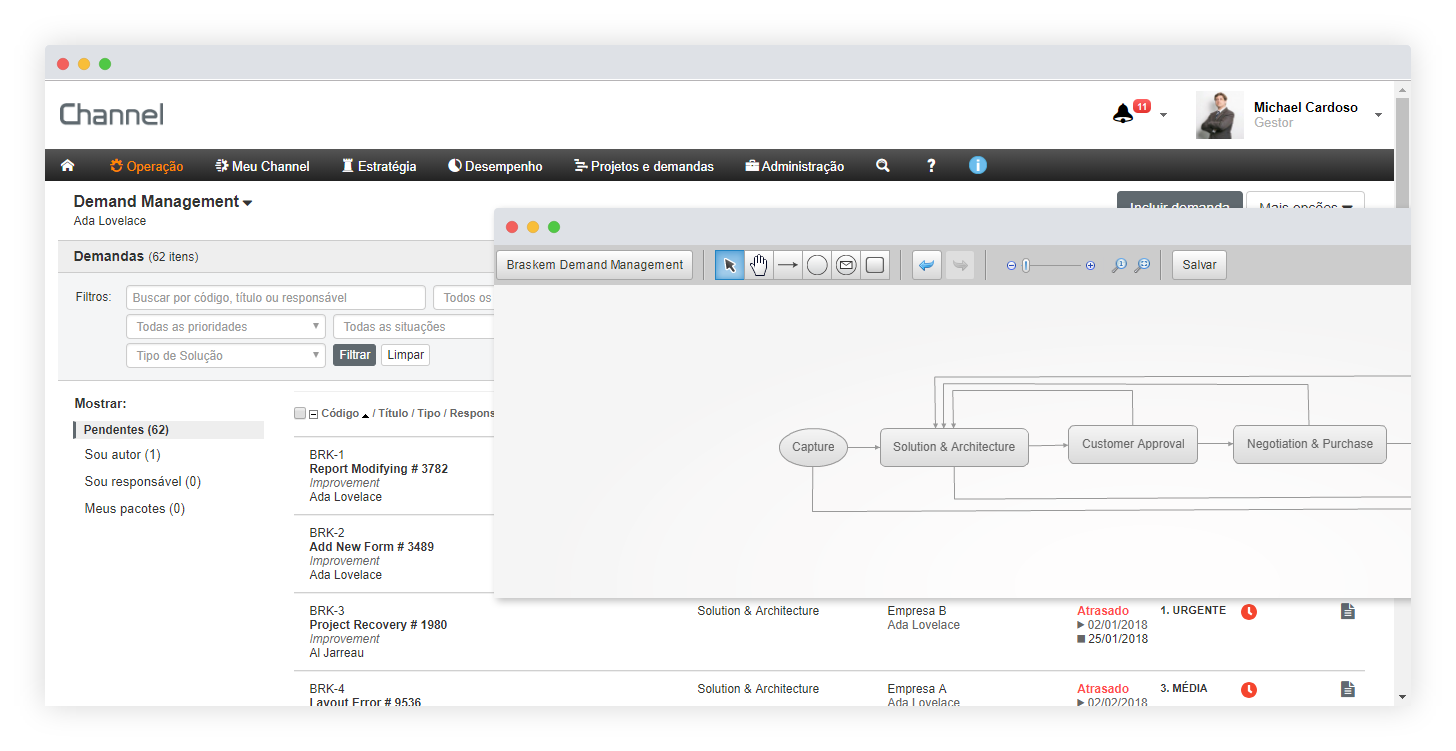Pick the circle shape tool

817,265
